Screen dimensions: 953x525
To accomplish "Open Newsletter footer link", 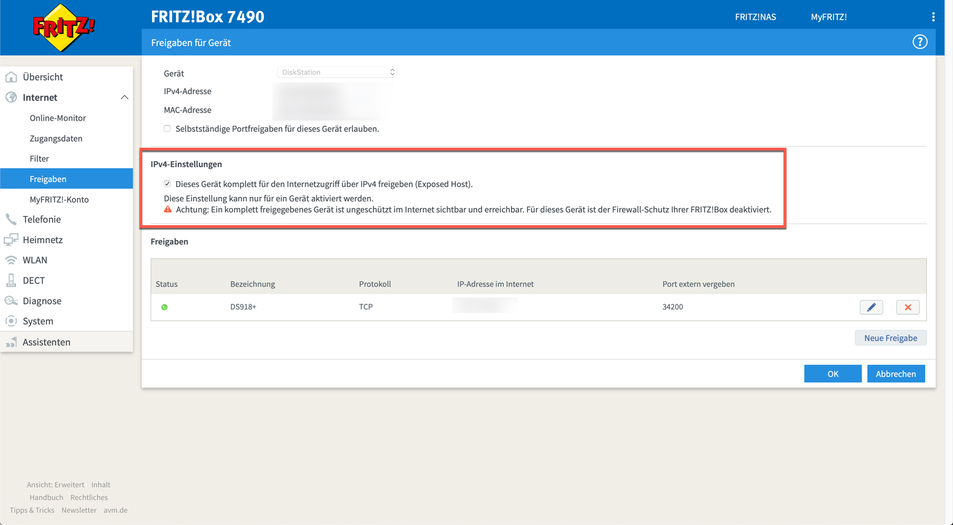I will point(79,510).
